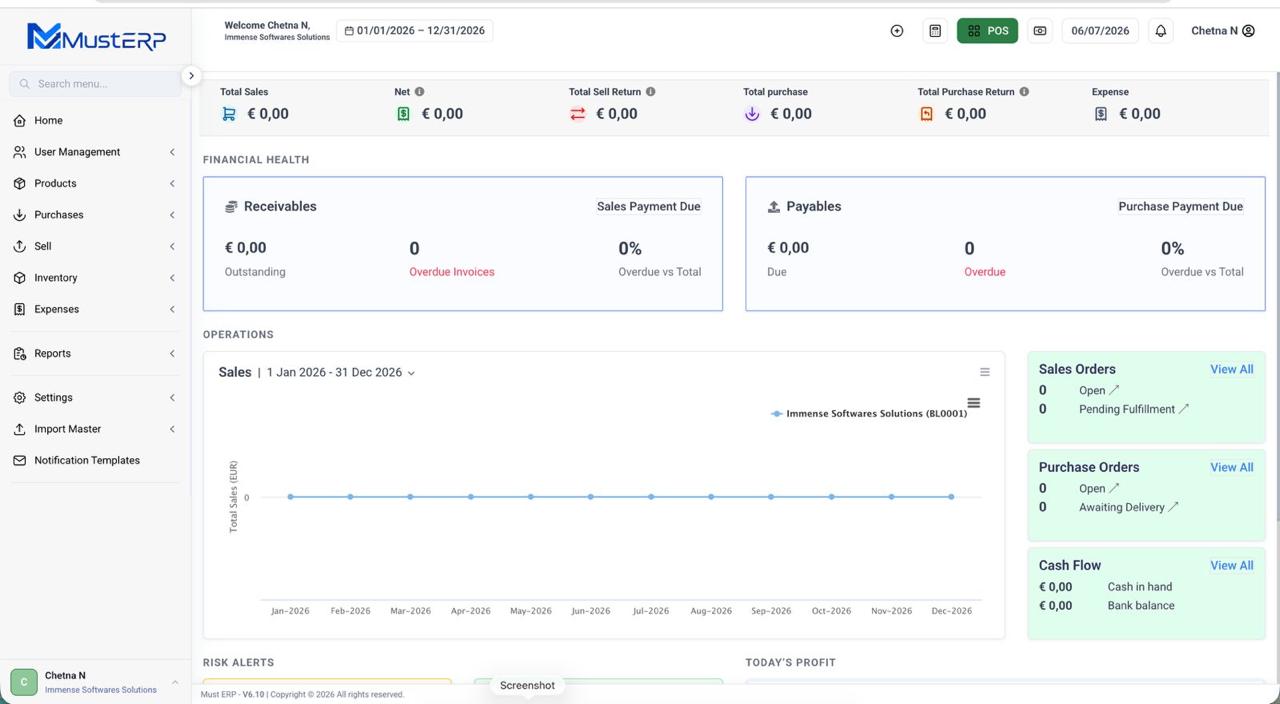The width and height of the screenshot is (1280, 704).
Task: Click the grey lines icon above chart
Action: coord(984,372)
